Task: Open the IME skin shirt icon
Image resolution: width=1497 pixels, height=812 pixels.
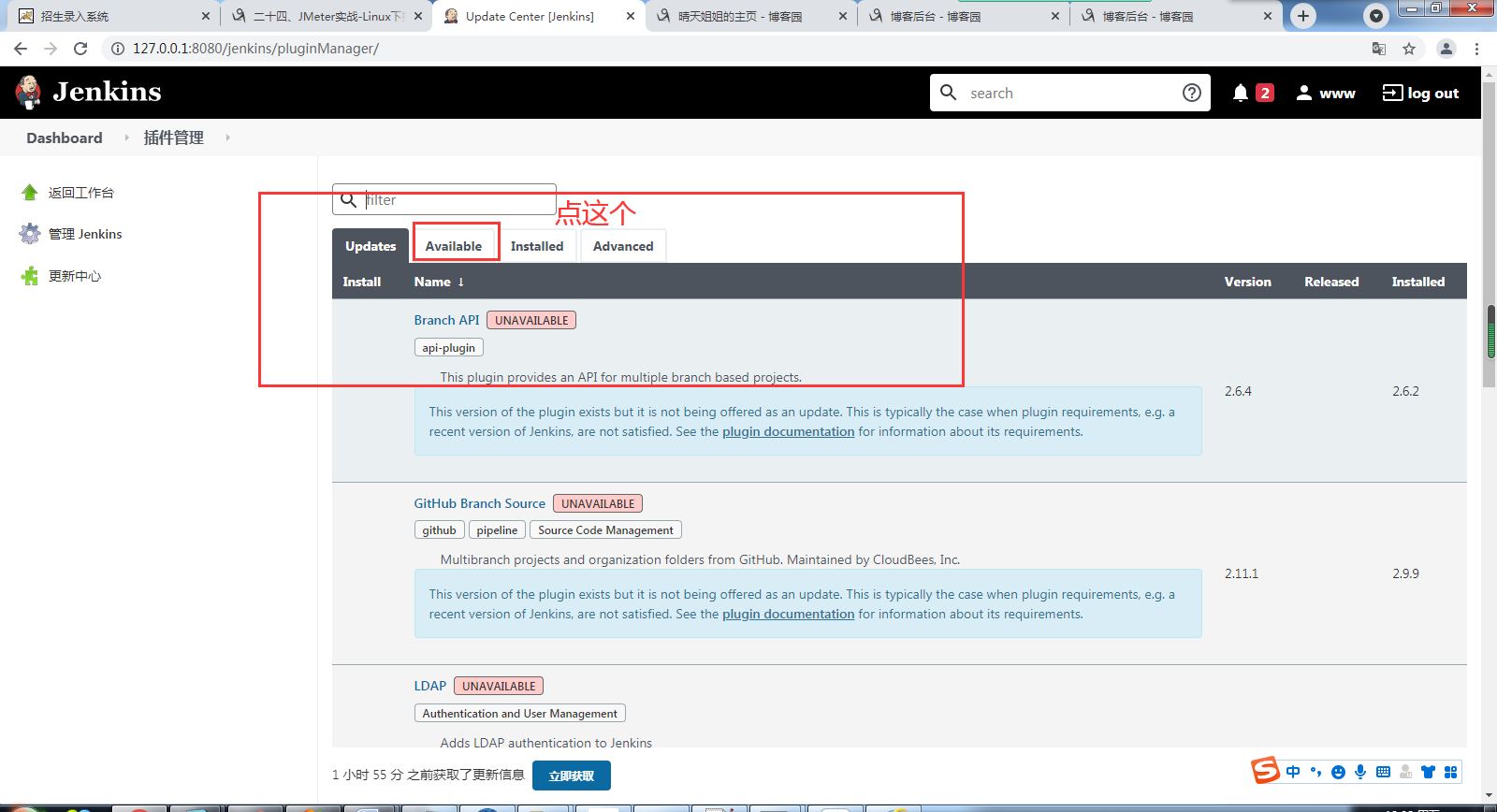Action: pyautogui.click(x=1428, y=772)
